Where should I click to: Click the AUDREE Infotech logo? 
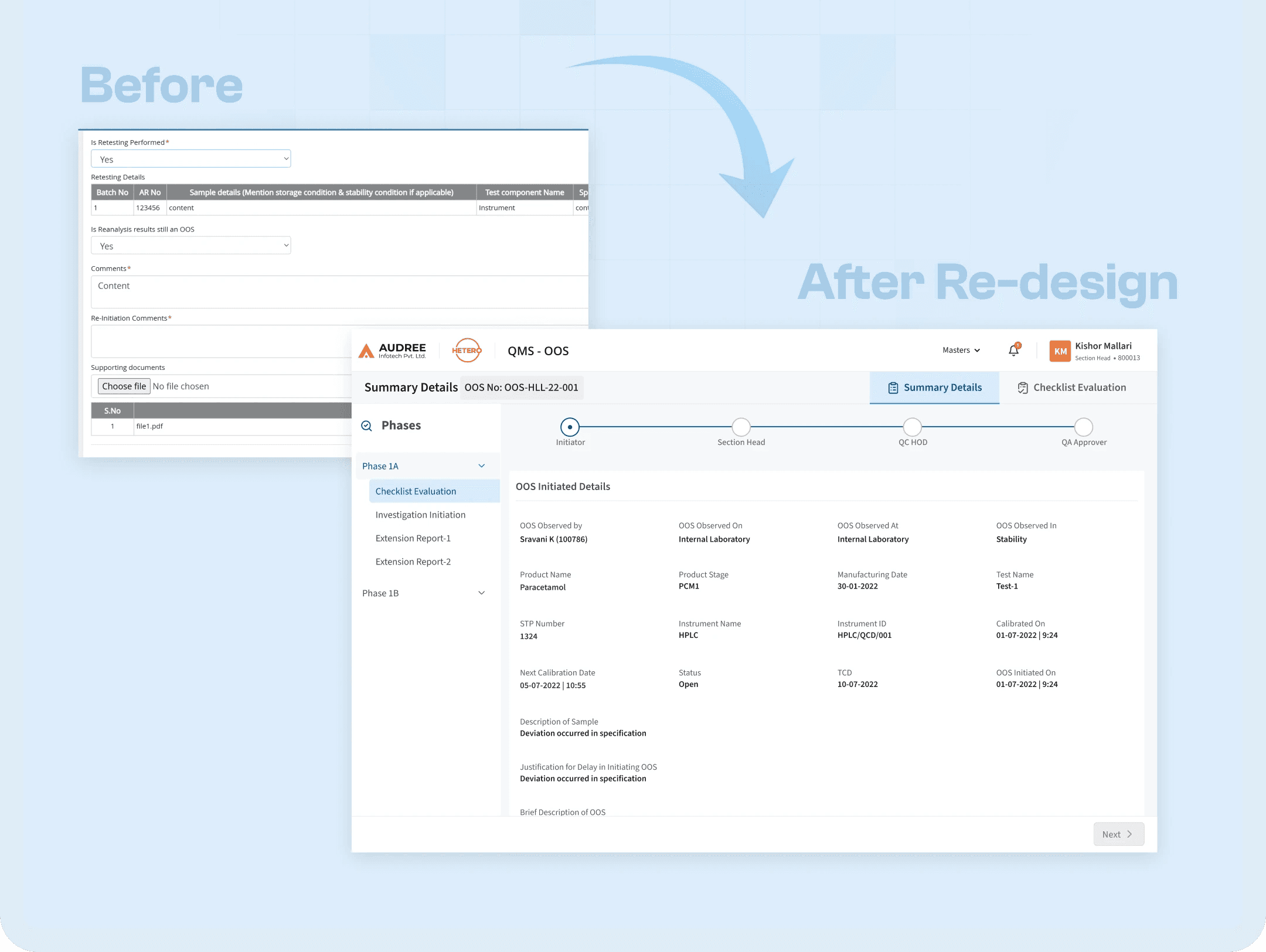[393, 350]
